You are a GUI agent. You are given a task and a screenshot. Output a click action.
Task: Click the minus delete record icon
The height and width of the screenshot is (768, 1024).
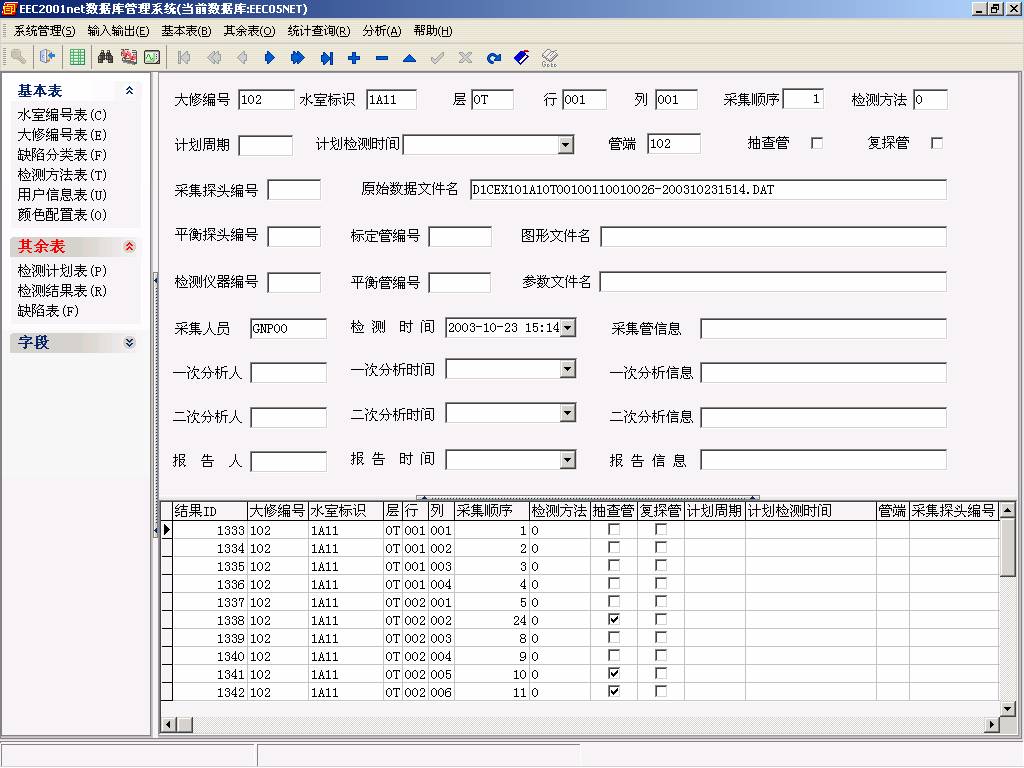click(382, 58)
